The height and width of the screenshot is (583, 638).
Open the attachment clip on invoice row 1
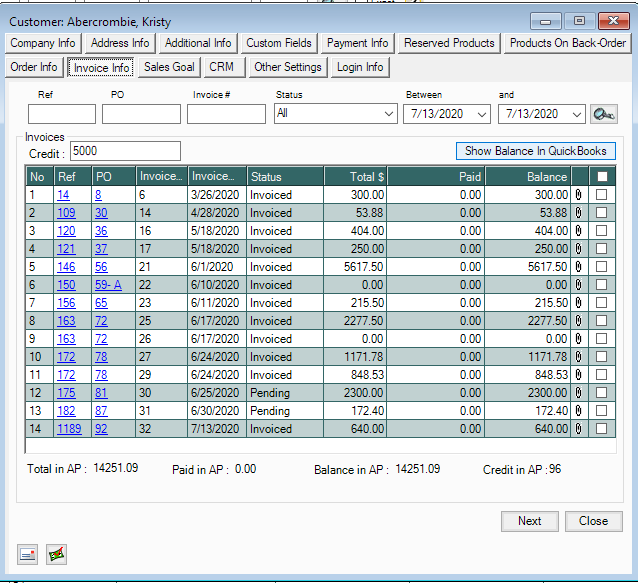click(x=580, y=196)
